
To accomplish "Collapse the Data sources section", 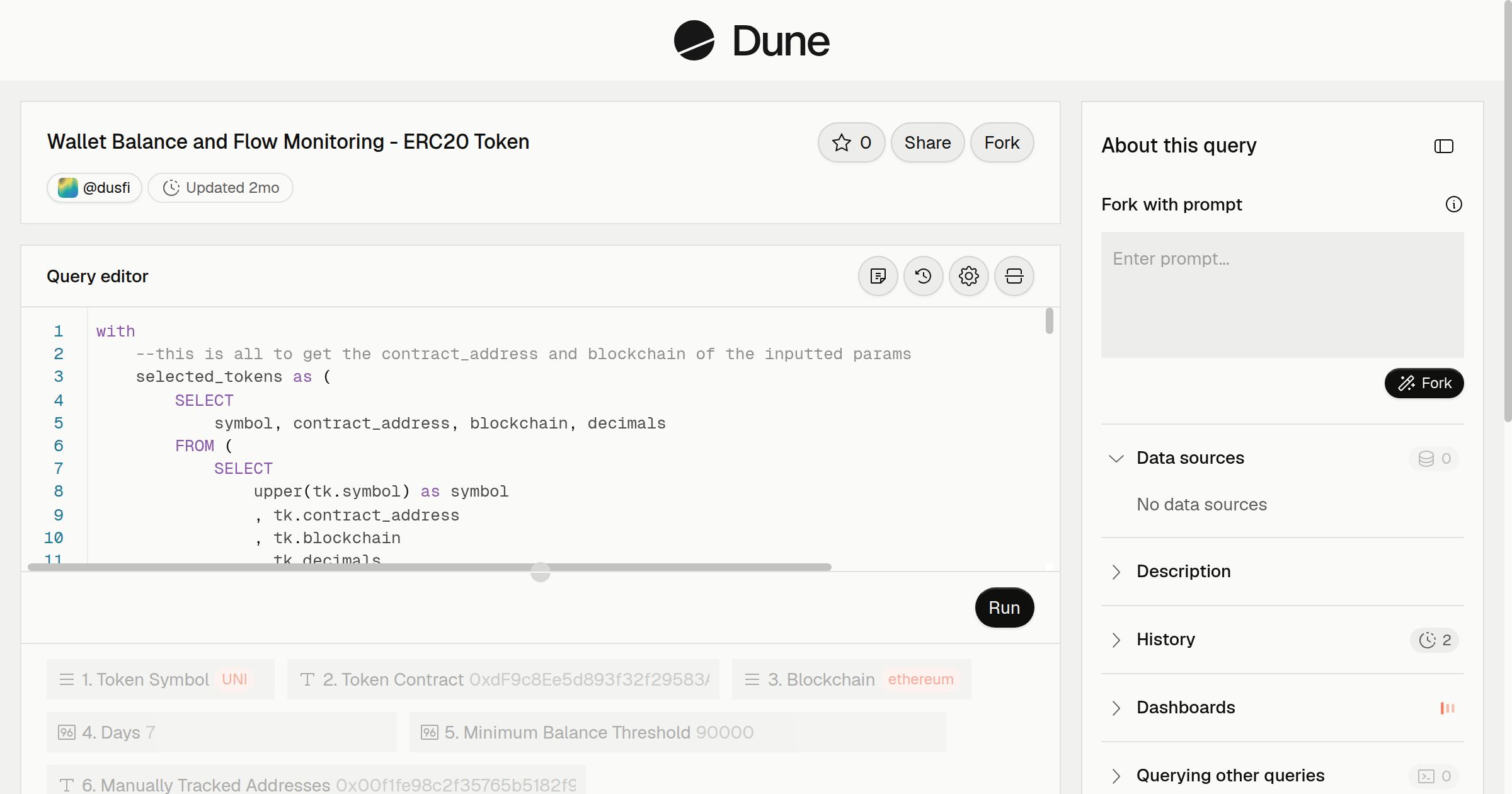I will click(x=1116, y=458).
